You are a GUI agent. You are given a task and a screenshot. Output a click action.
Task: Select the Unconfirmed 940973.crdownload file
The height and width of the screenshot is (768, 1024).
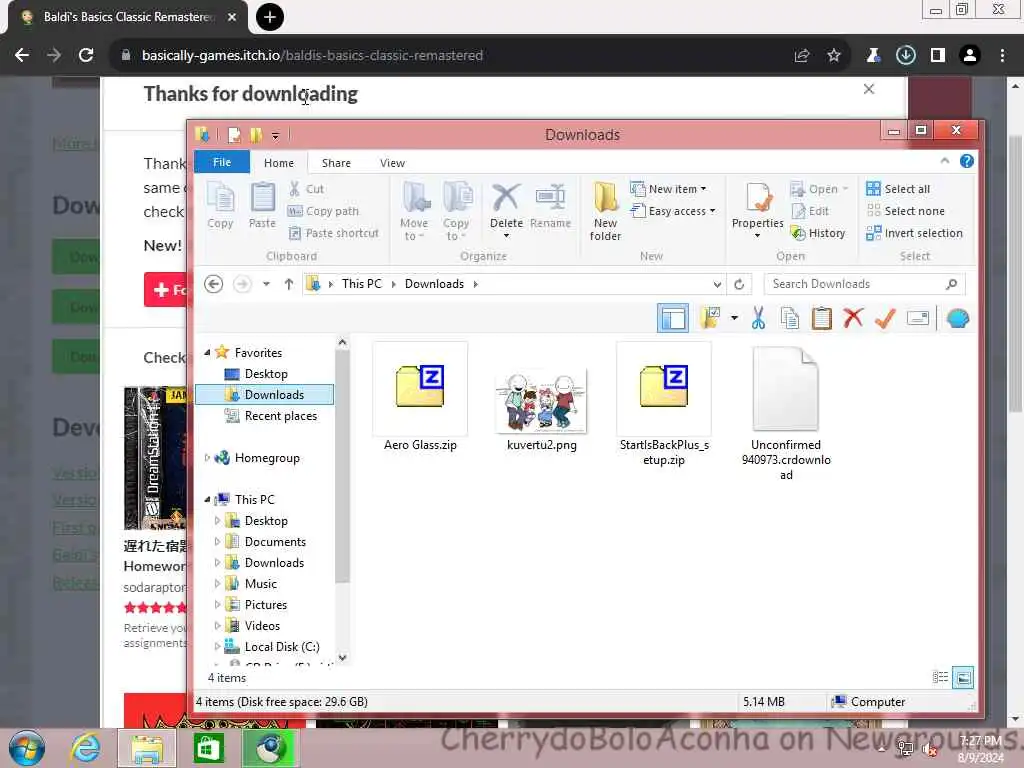point(786,413)
